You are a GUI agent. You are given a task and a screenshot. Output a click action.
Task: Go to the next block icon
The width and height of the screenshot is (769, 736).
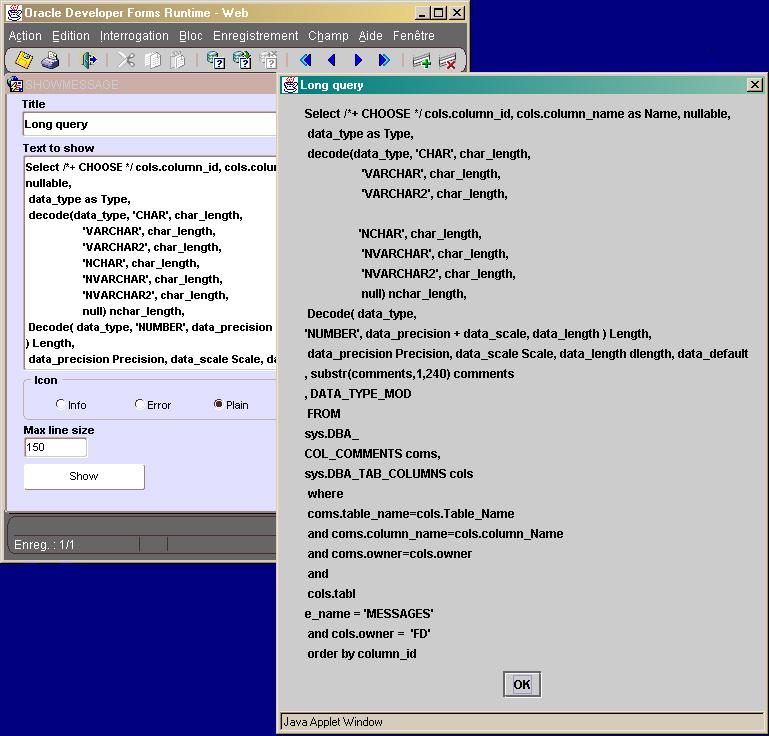(x=384, y=60)
